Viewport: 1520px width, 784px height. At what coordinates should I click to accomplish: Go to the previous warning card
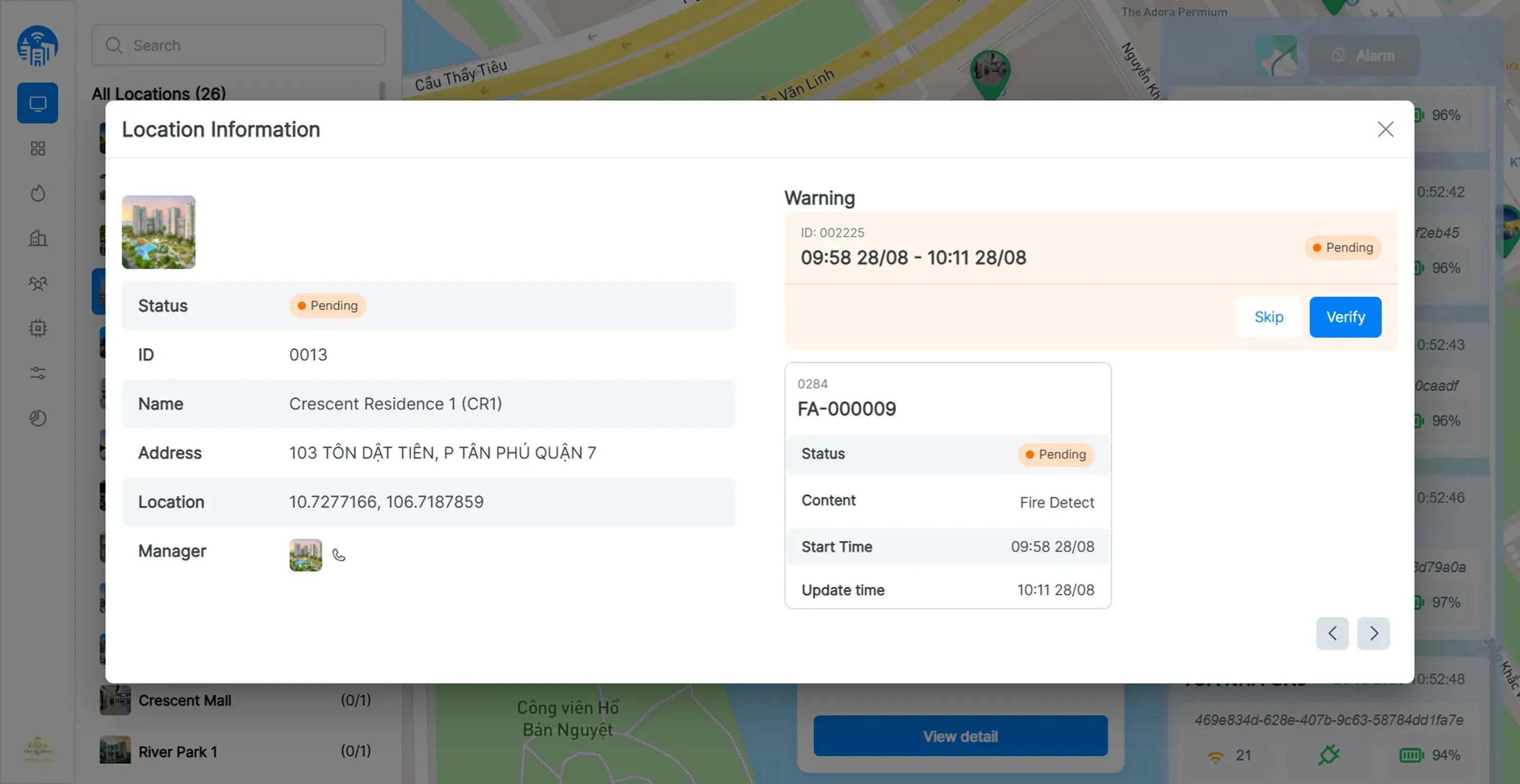point(1332,633)
